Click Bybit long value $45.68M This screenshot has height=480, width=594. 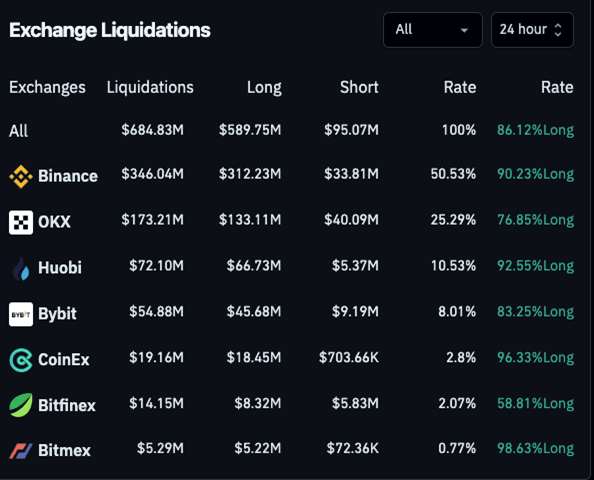click(x=254, y=311)
